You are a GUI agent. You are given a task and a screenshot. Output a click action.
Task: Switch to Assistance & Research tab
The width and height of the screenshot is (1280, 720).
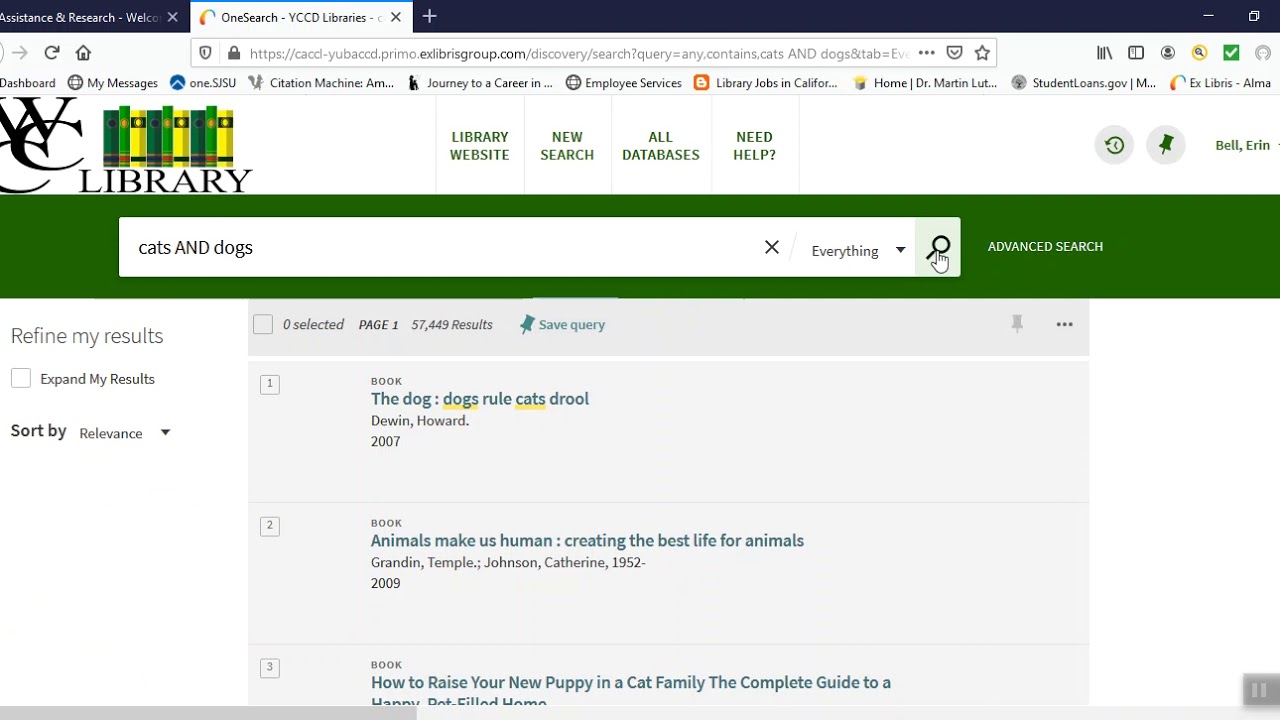tap(80, 17)
